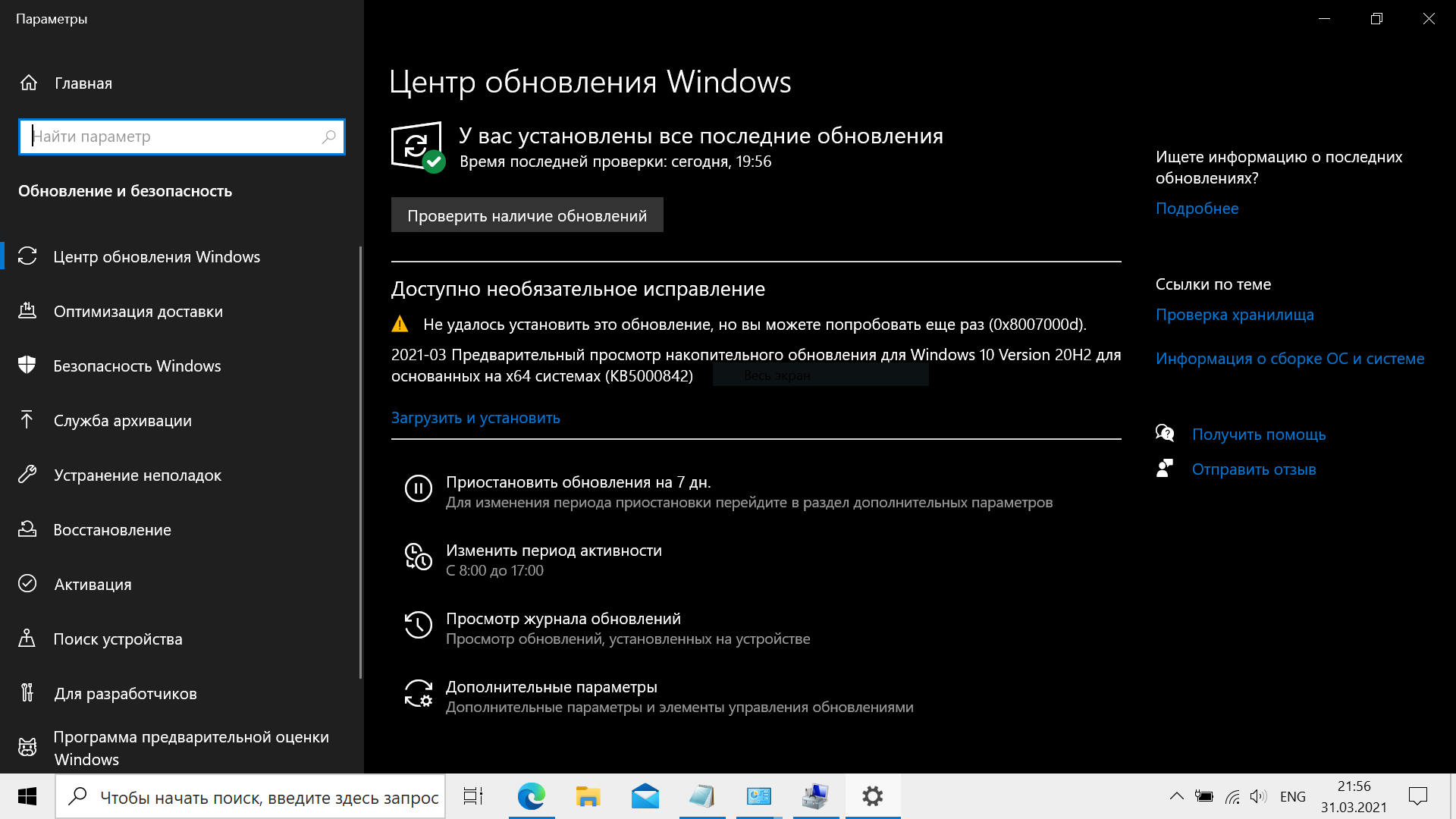Open Поиск устройства locator icon

[27, 639]
